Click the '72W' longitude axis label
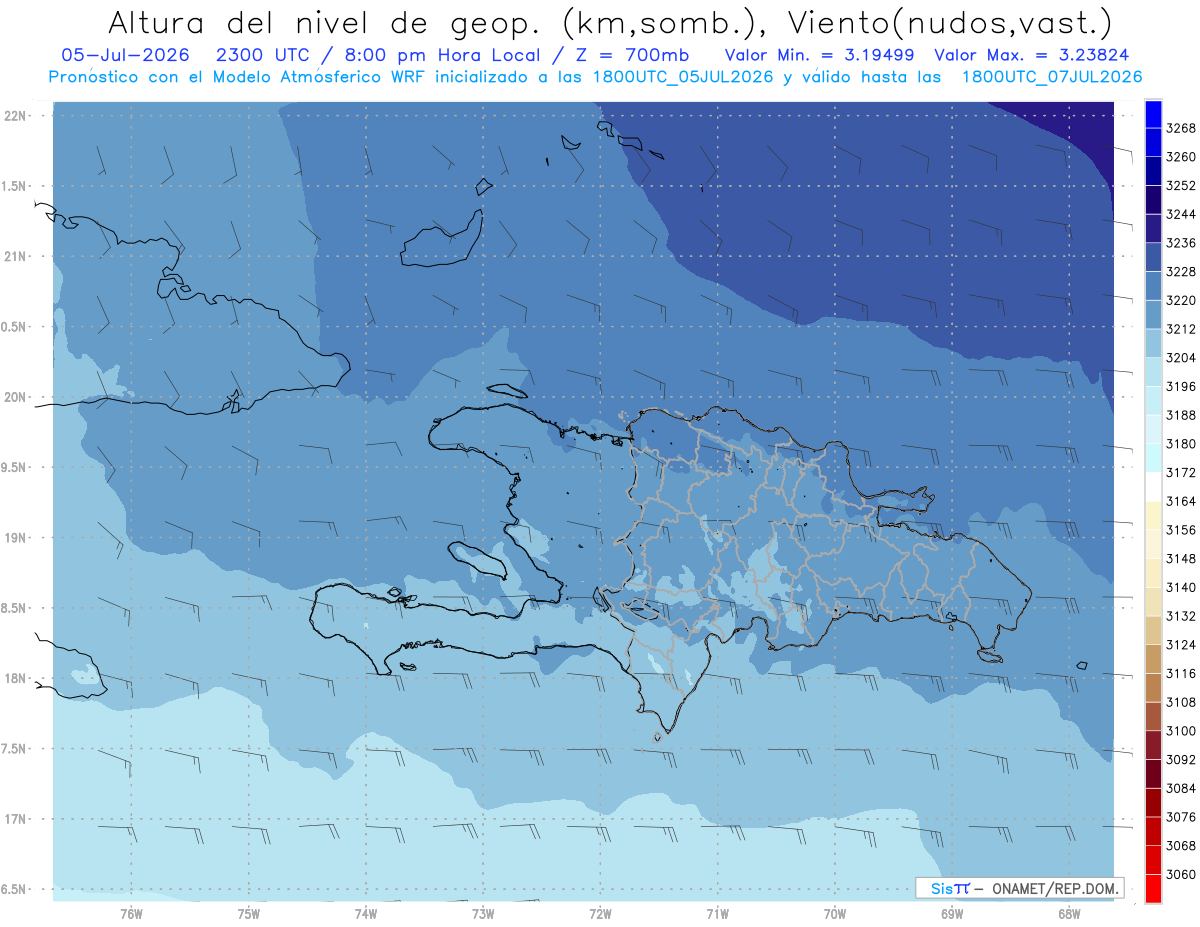Viewport: 1200px width, 927px height. 600,913
